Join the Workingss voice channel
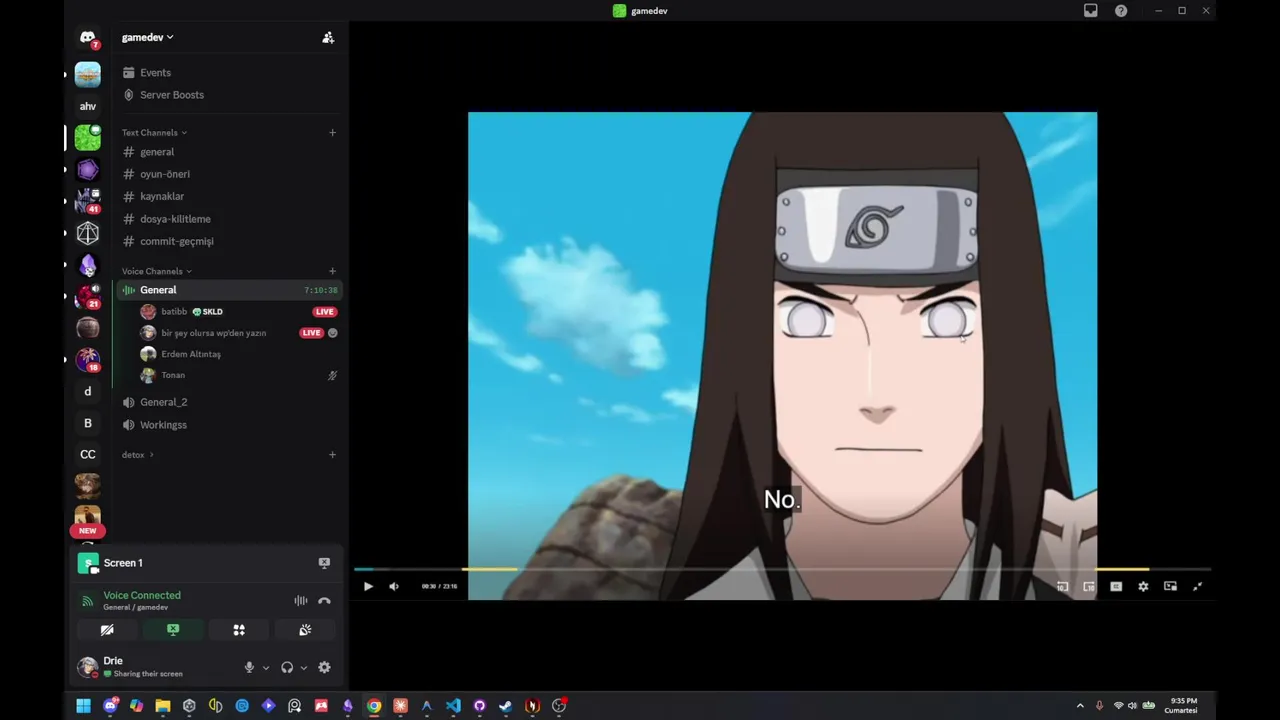This screenshot has width=1280, height=720. pyautogui.click(x=230, y=425)
